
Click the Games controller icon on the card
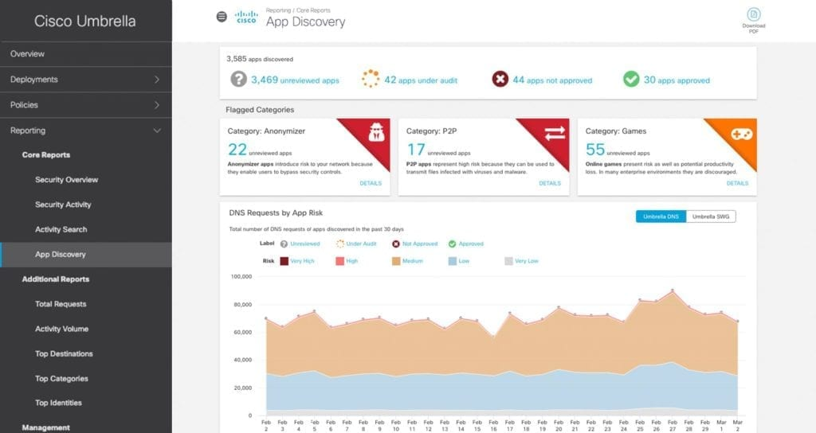(741, 134)
